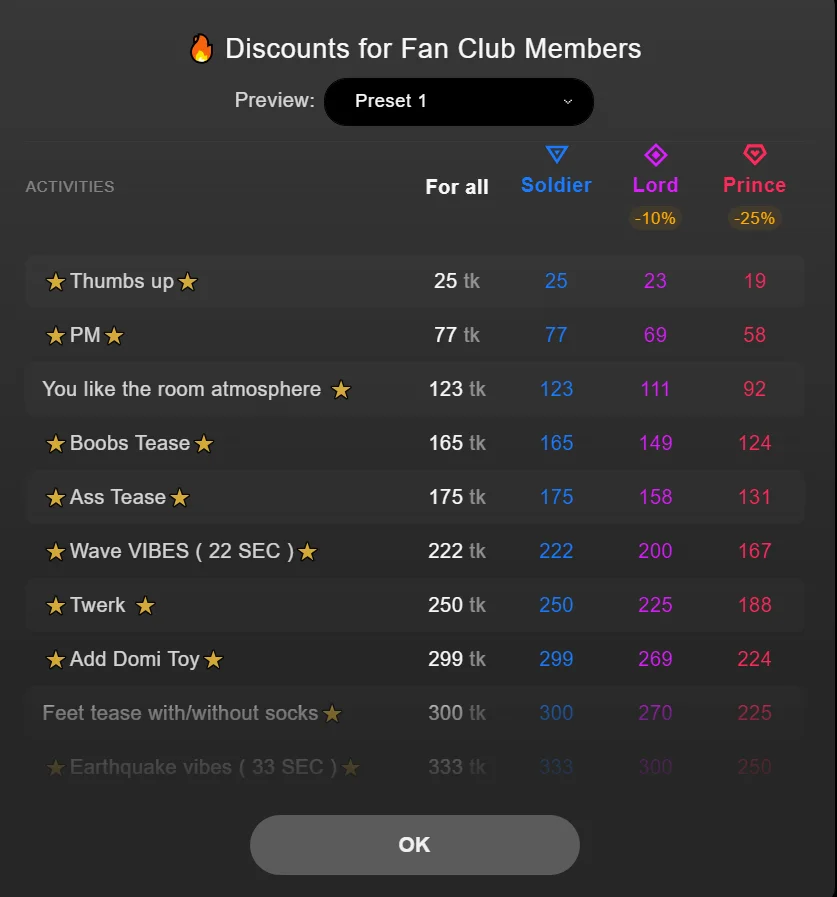
Task: Select the Lord tier column header
Action: pyautogui.click(x=655, y=185)
